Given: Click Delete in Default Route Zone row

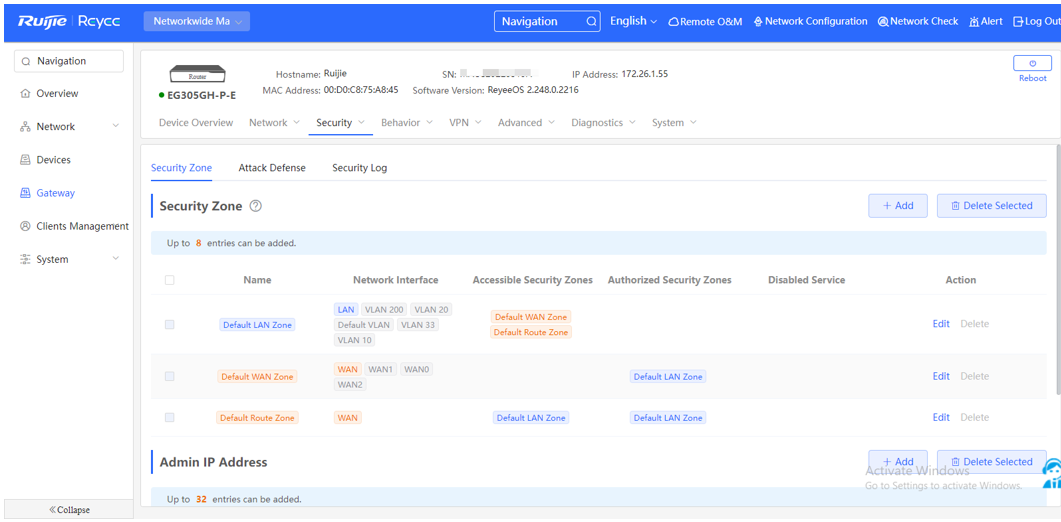Looking at the screenshot, I should coord(974,418).
